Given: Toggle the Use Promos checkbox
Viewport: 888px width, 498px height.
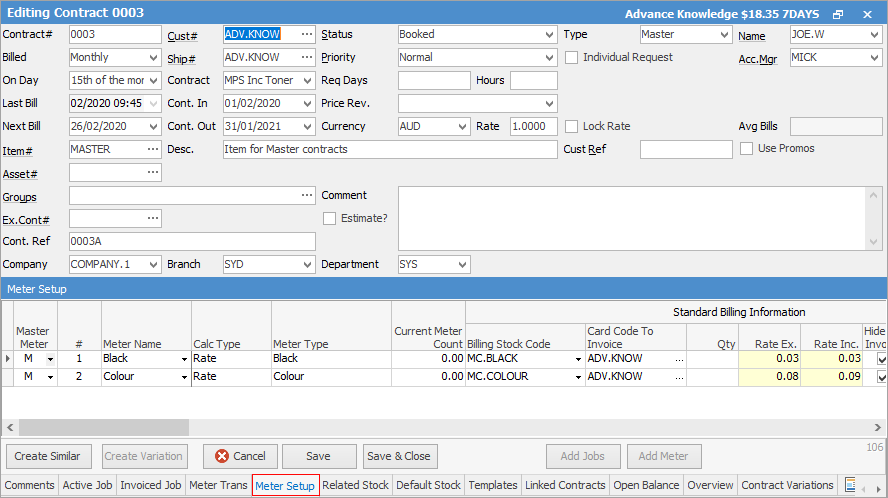Looking at the screenshot, I should pos(747,149).
